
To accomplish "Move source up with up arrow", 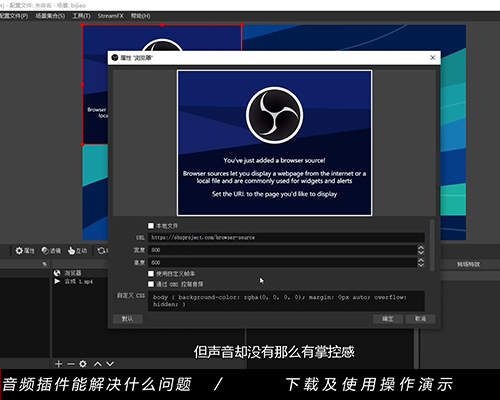I will coord(98,364).
